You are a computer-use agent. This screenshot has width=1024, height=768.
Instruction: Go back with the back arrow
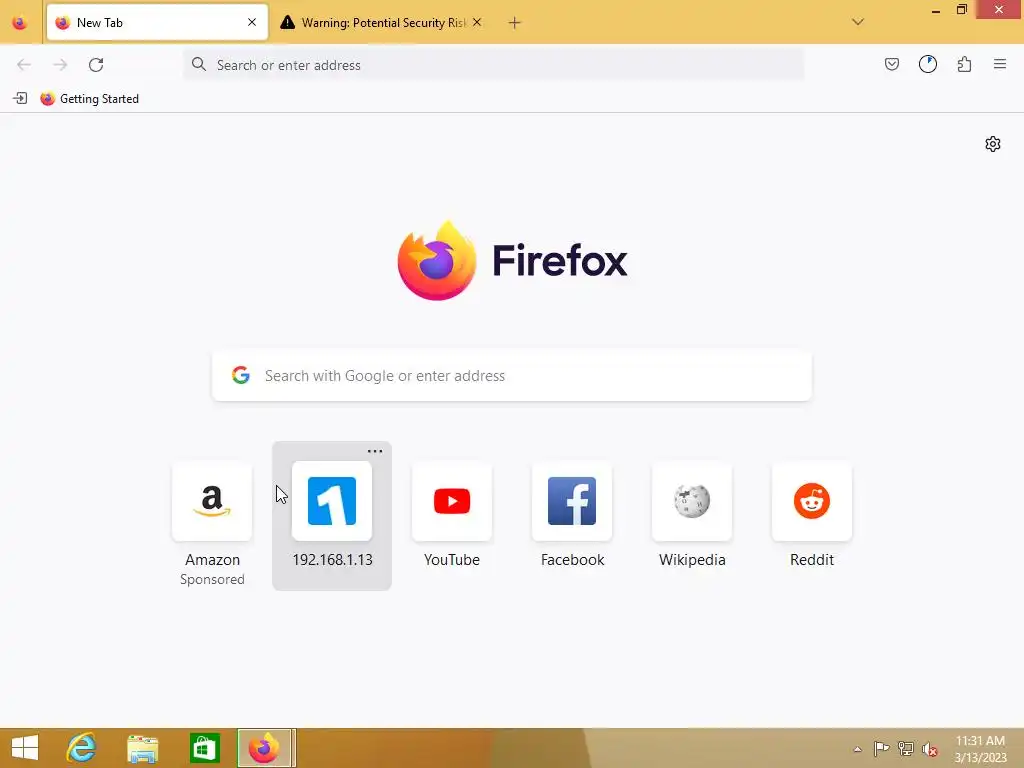24,65
